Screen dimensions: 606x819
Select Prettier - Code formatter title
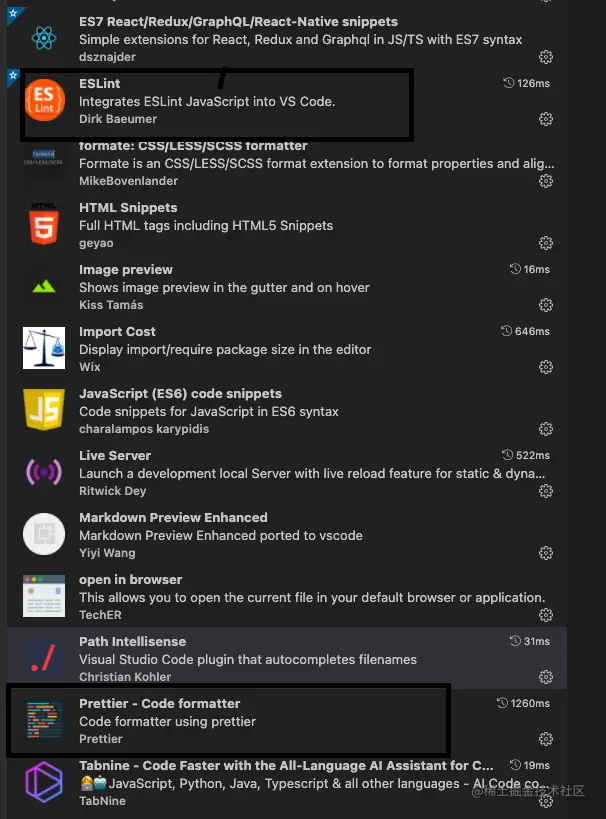(159, 704)
